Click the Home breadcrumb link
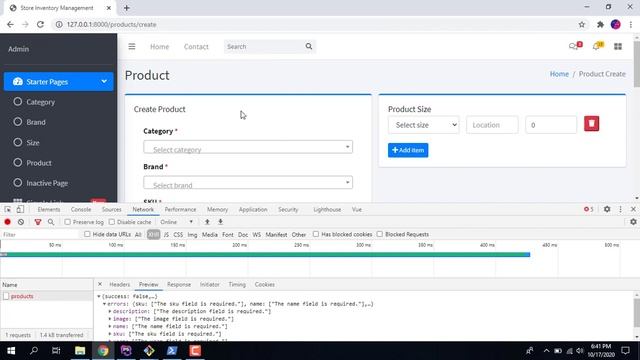This screenshot has width=640, height=360. [x=559, y=74]
